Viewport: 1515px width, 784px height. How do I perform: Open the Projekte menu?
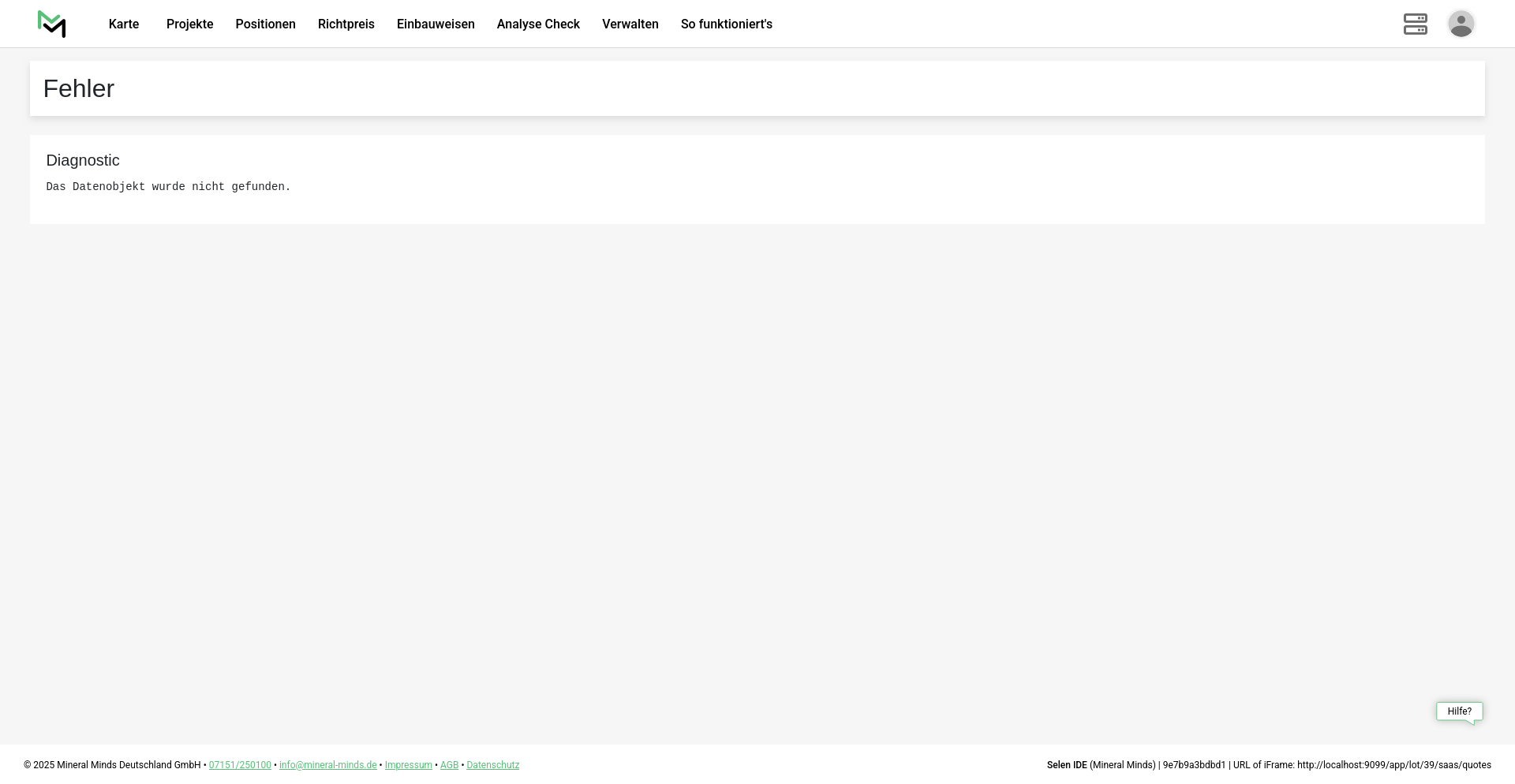(189, 24)
